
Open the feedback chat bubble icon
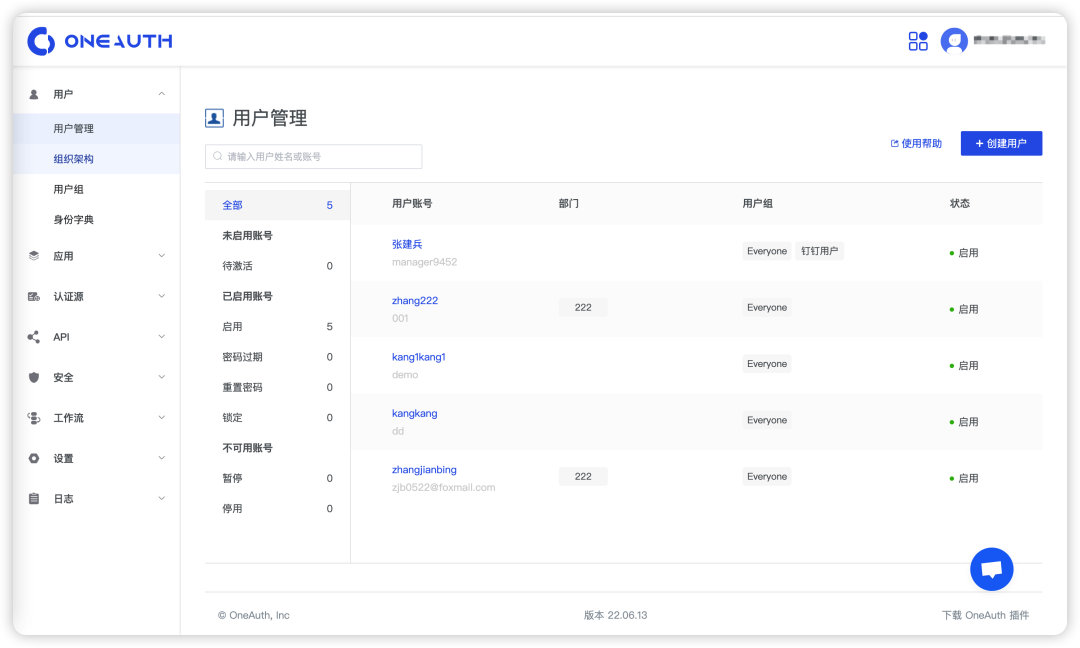pos(991,569)
